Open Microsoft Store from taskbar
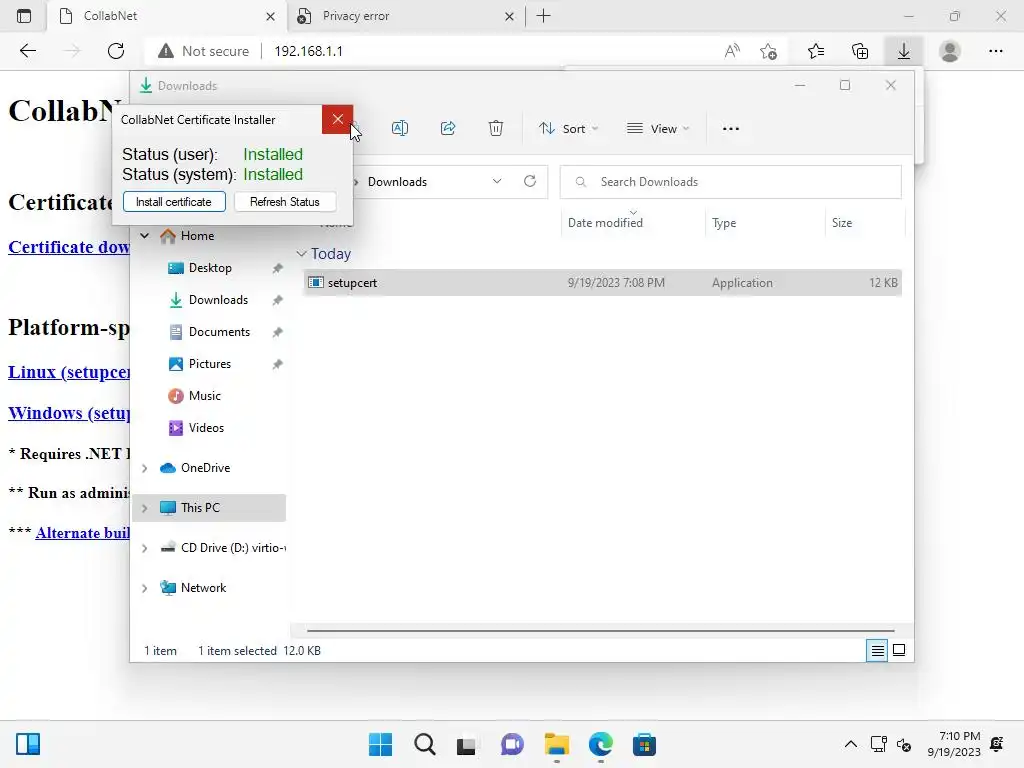This screenshot has width=1024, height=768. [644, 744]
